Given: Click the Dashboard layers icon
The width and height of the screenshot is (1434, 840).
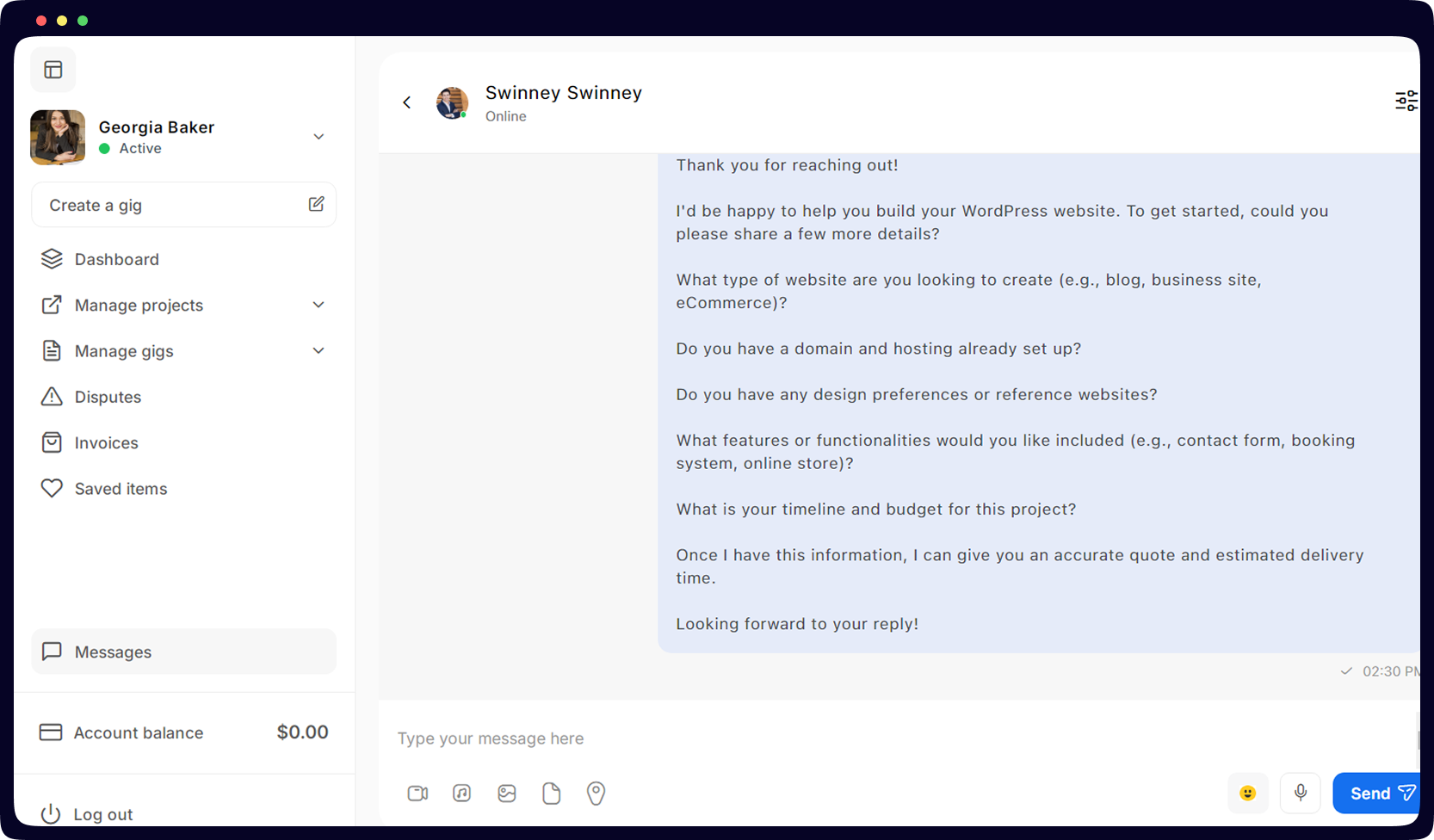Looking at the screenshot, I should click(52, 259).
